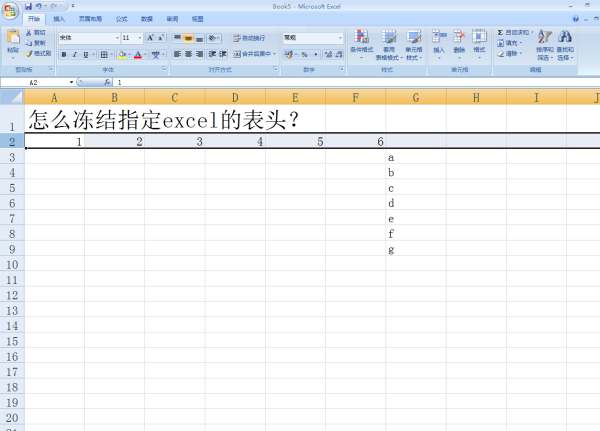The height and width of the screenshot is (431, 600).
Task: Open the orientation text-angle tool
Action: coord(214,38)
